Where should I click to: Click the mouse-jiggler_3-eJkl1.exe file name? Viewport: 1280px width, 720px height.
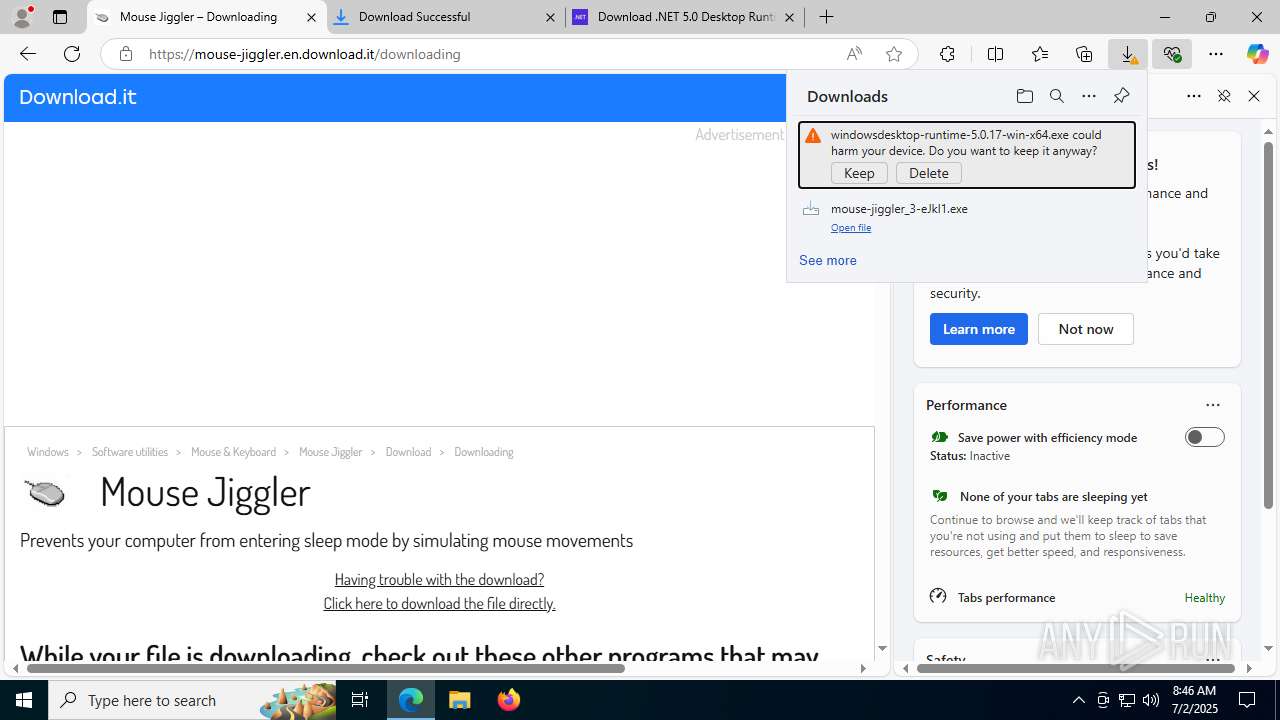coord(899,209)
